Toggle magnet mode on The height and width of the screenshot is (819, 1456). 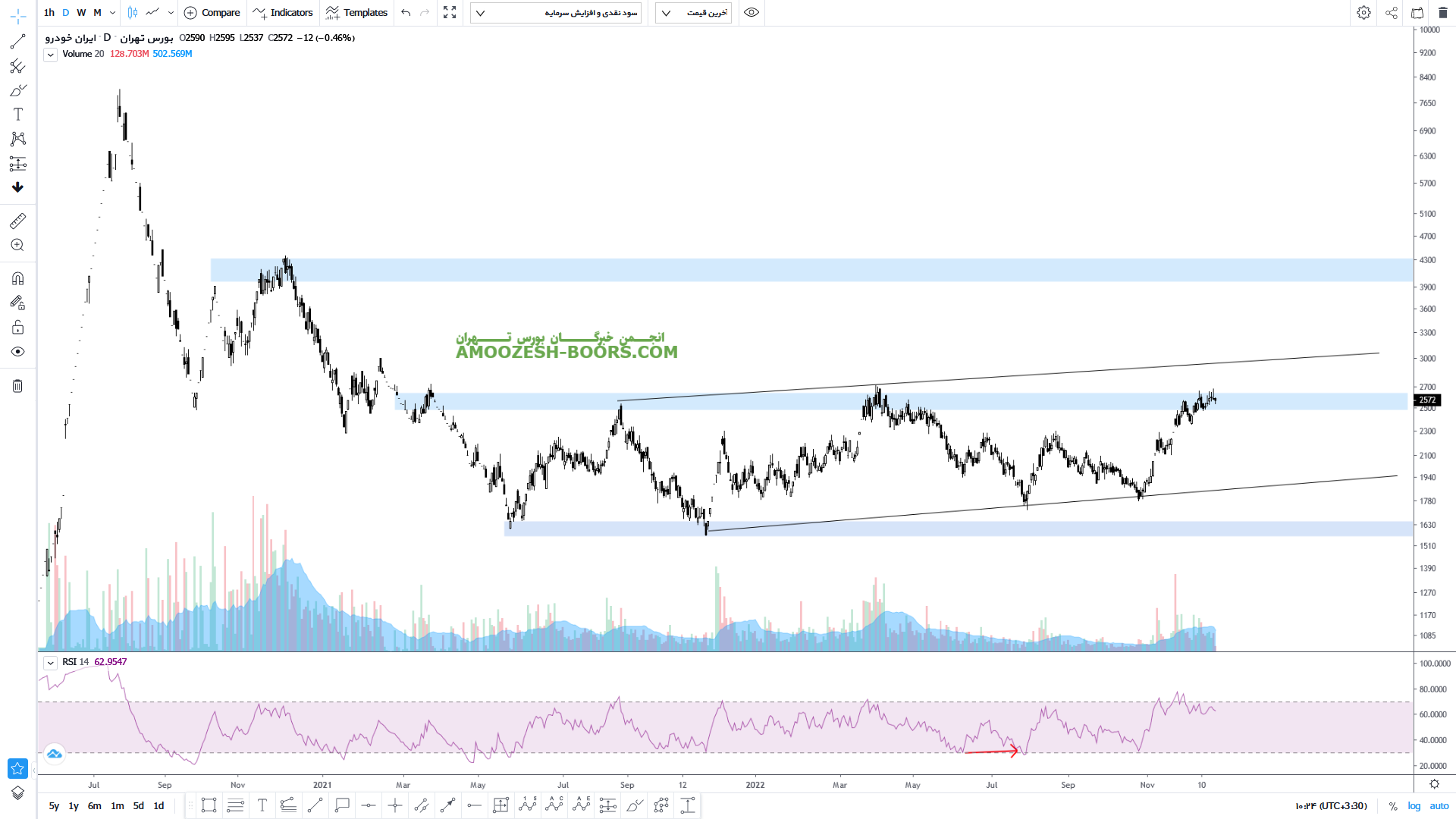17,278
